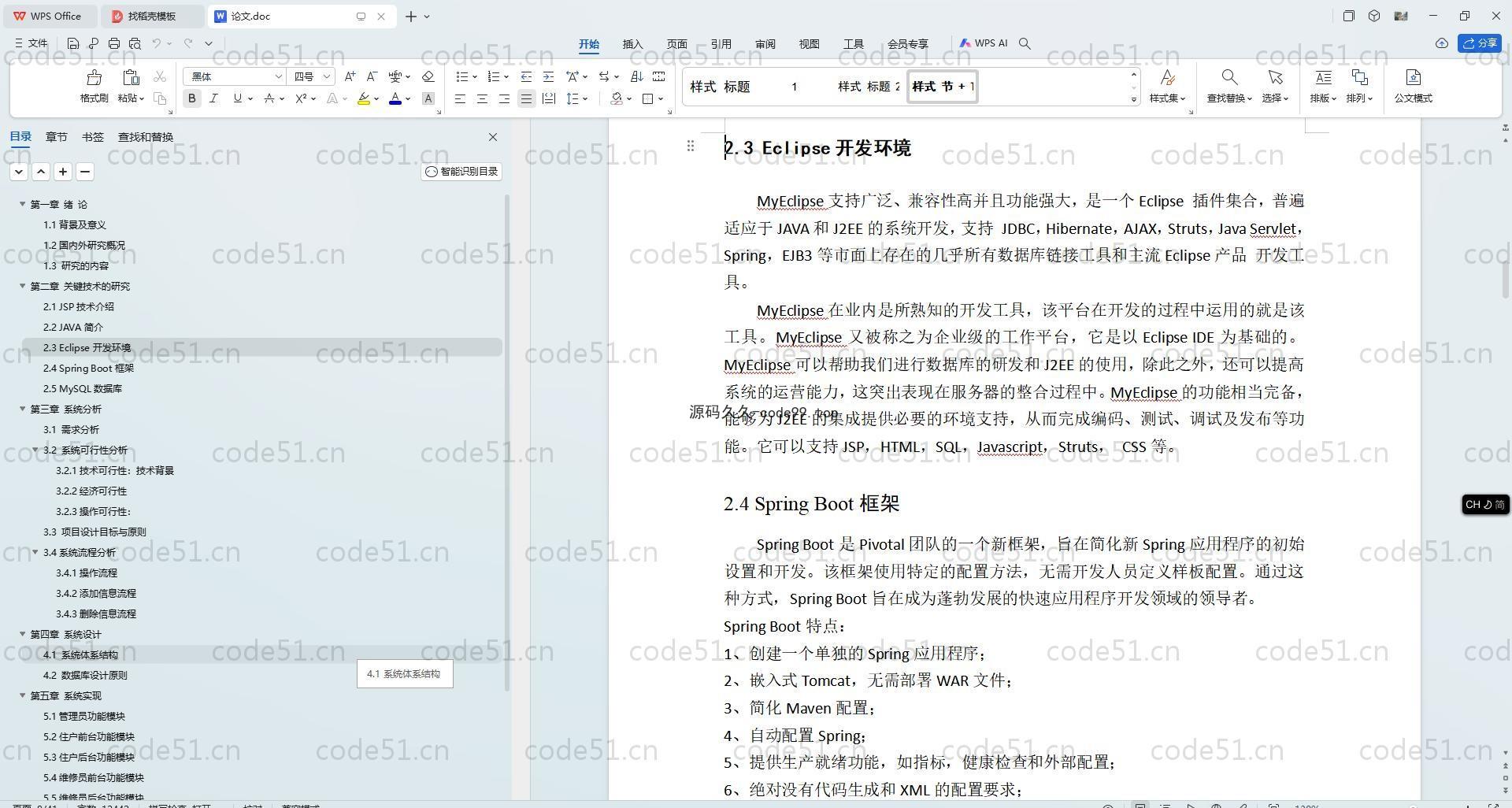Open the bullet list dropdown arrow
This screenshot has height=808, width=1512.
[475, 76]
